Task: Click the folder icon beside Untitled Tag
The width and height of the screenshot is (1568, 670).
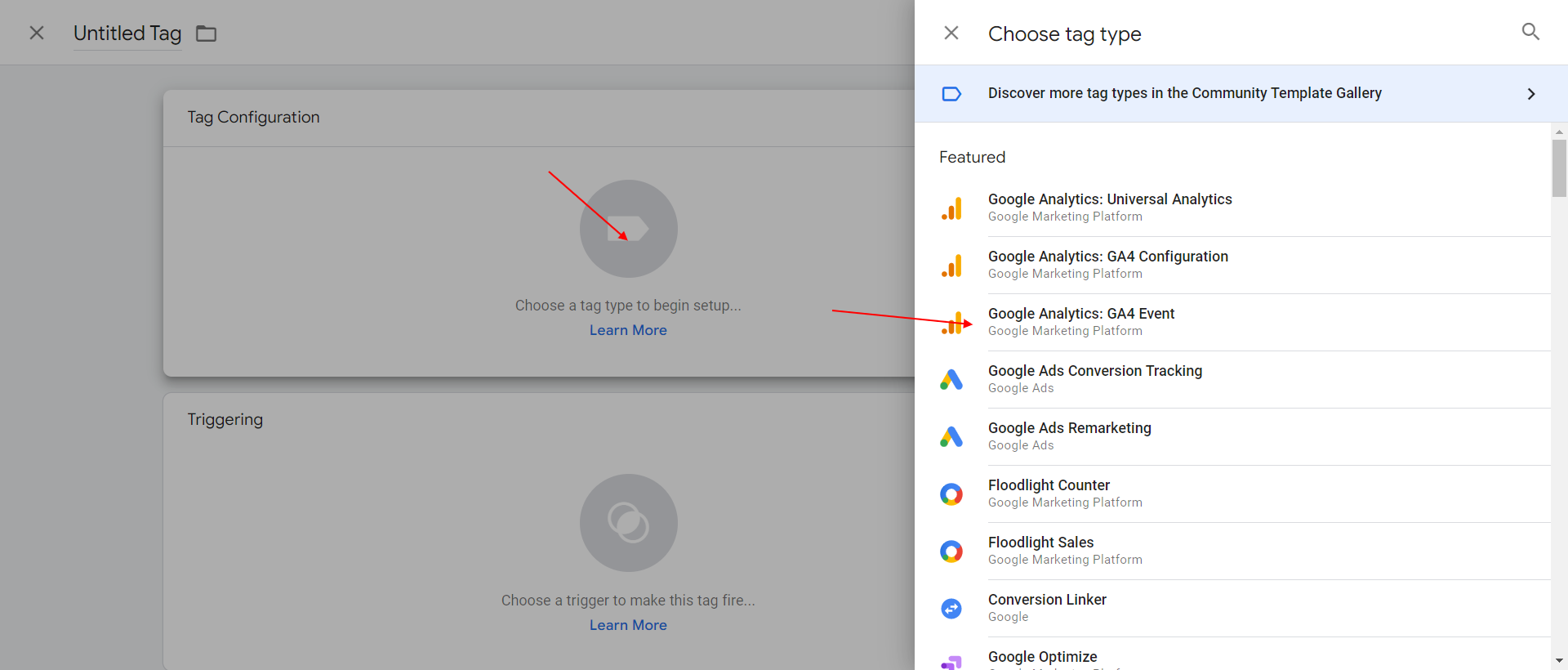Action: [206, 33]
